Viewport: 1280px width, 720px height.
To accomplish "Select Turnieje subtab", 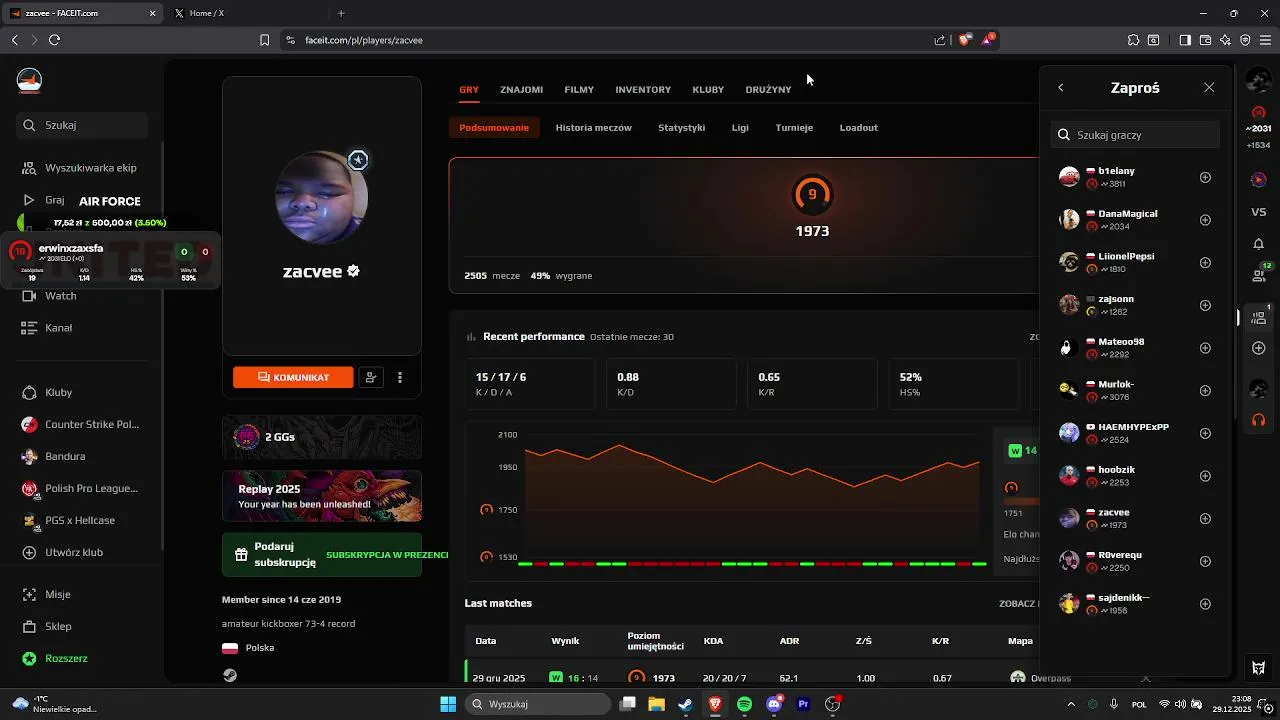I will click(x=794, y=128).
